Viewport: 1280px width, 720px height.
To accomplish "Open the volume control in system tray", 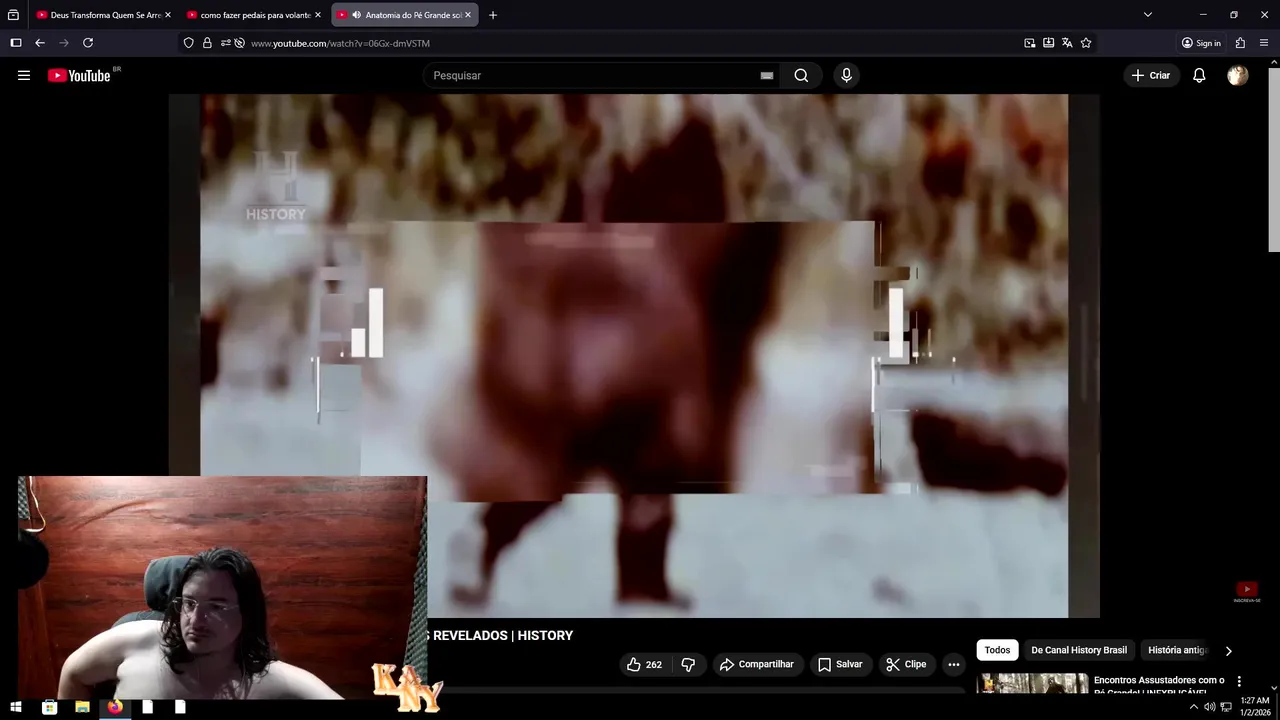I will (1209, 707).
